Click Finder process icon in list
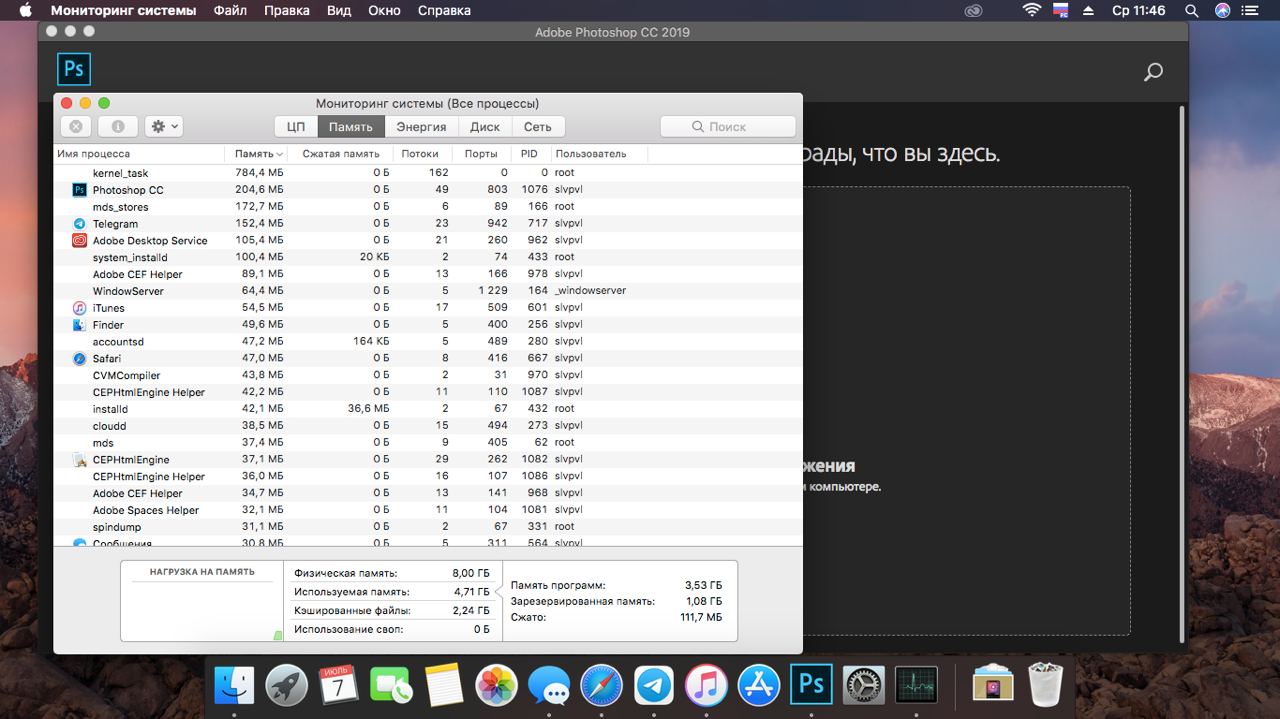The height and width of the screenshot is (719, 1280). pos(80,325)
